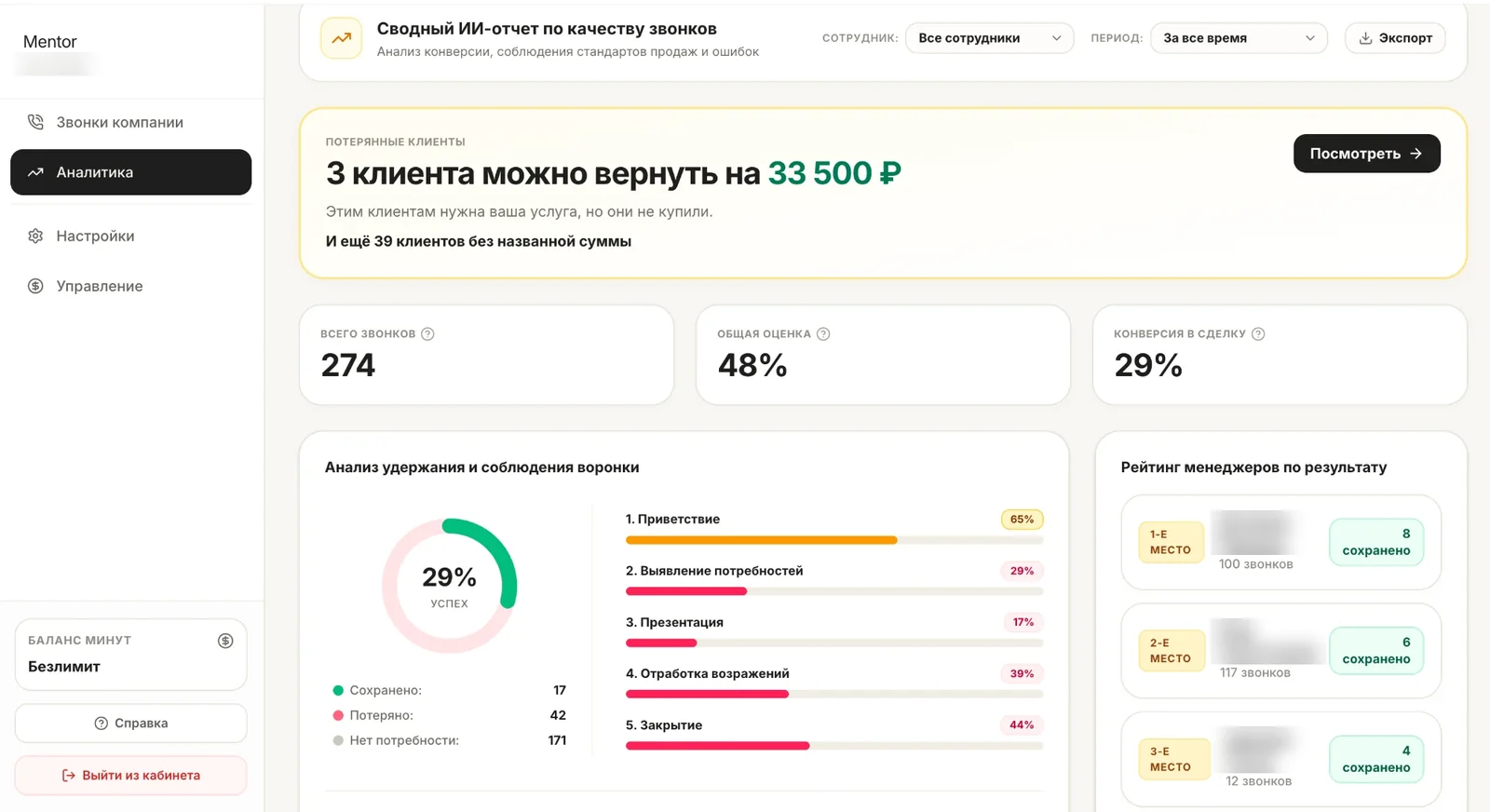Image resolution: width=1490 pixels, height=812 pixels.
Task: Click the Выявление потребностей progress bar
Action: pyautogui.click(x=834, y=591)
